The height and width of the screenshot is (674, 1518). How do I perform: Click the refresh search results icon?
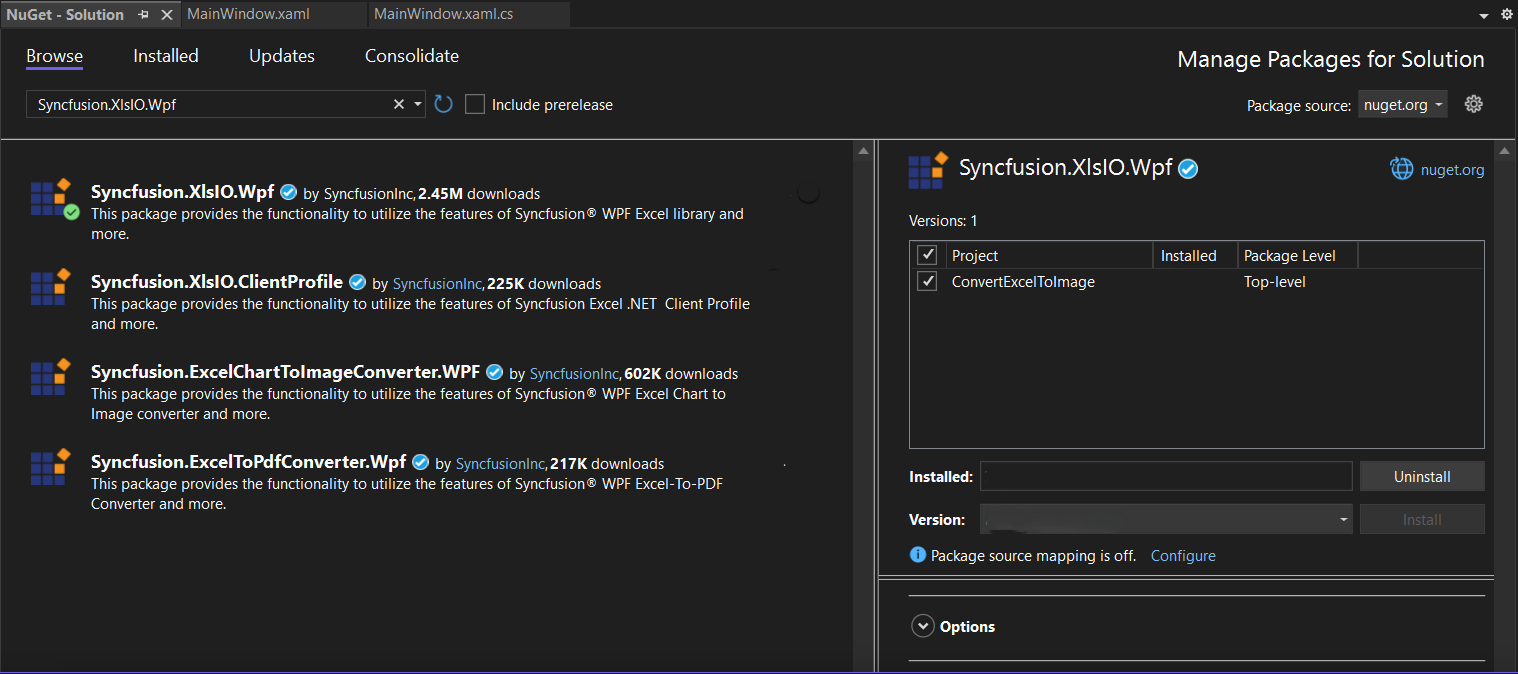pos(443,103)
